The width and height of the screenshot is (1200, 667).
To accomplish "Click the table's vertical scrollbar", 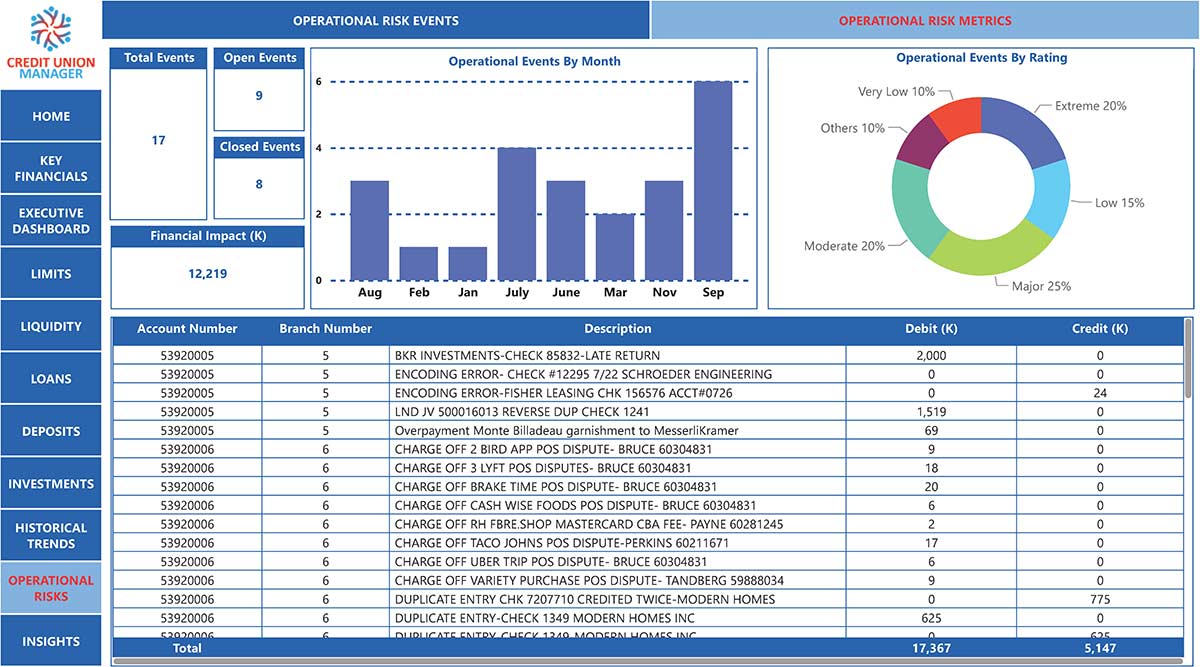I will click(1188, 358).
